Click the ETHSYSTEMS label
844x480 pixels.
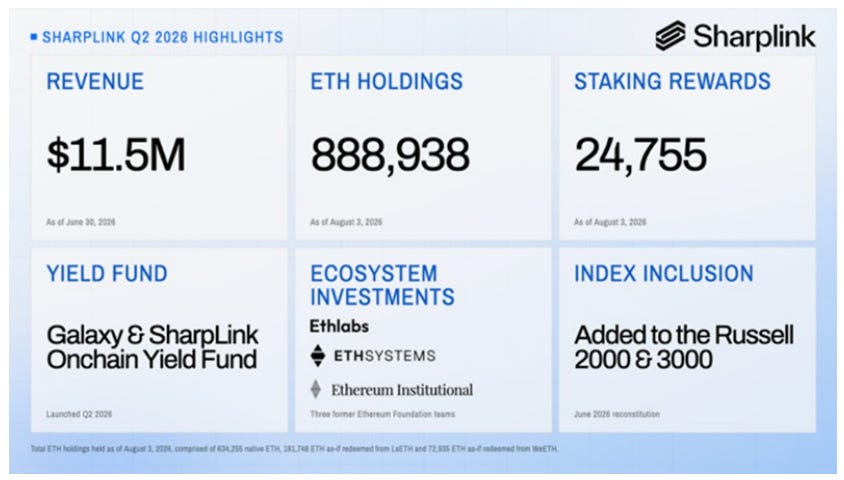point(385,356)
